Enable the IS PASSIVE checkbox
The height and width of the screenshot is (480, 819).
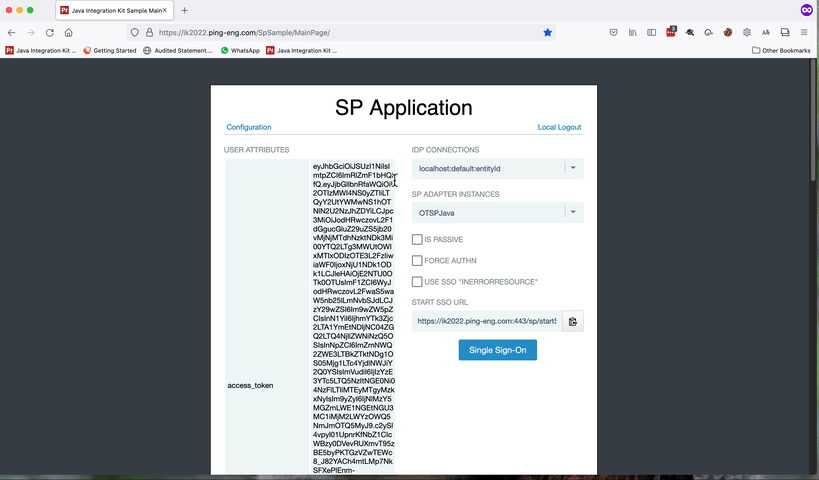tap(417, 239)
